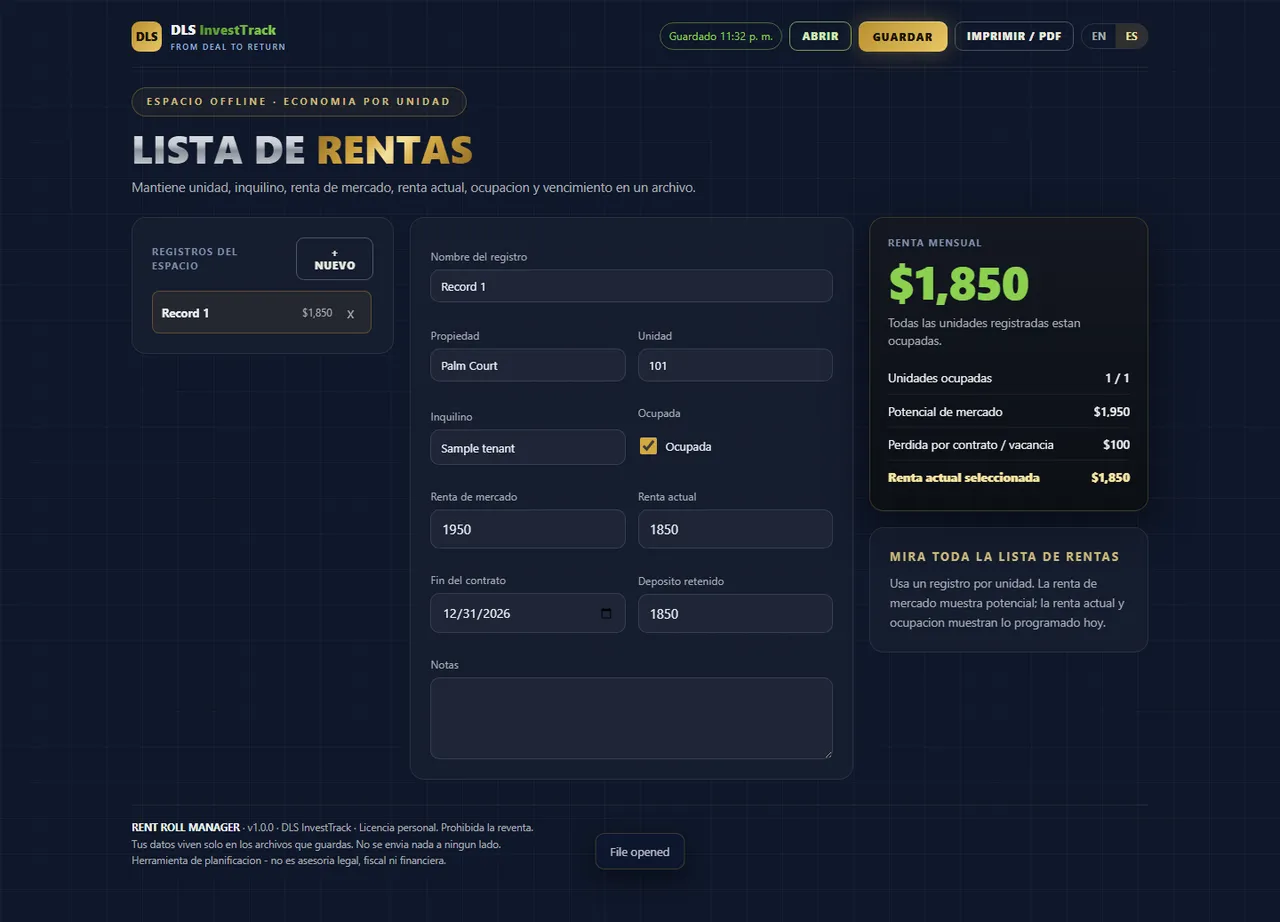
Task: Switch language to EN
Action: [x=1099, y=36]
